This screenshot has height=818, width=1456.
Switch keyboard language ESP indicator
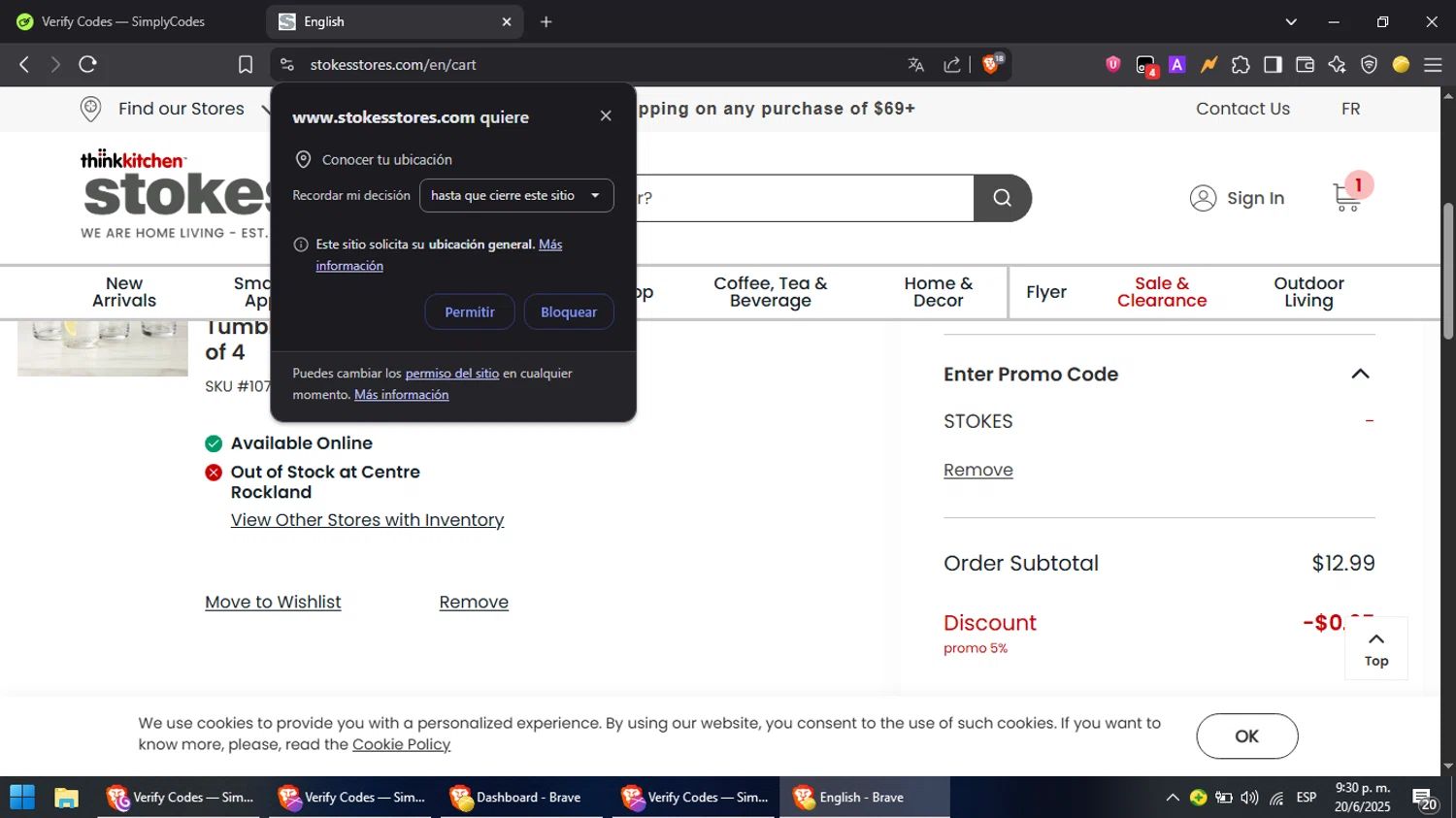tap(1307, 798)
